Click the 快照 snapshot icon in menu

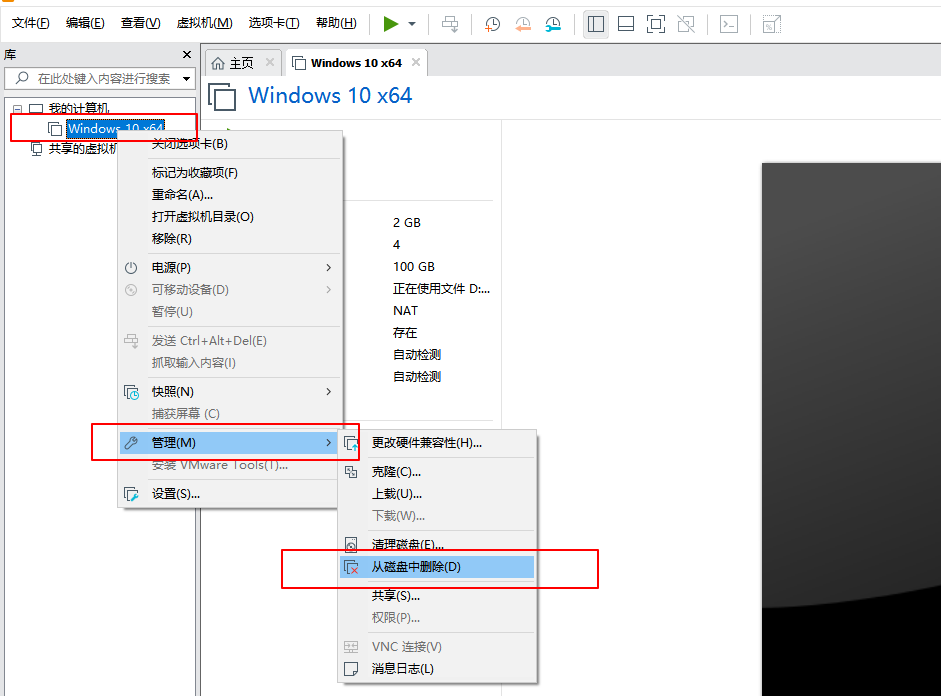pyautogui.click(x=131, y=392)
